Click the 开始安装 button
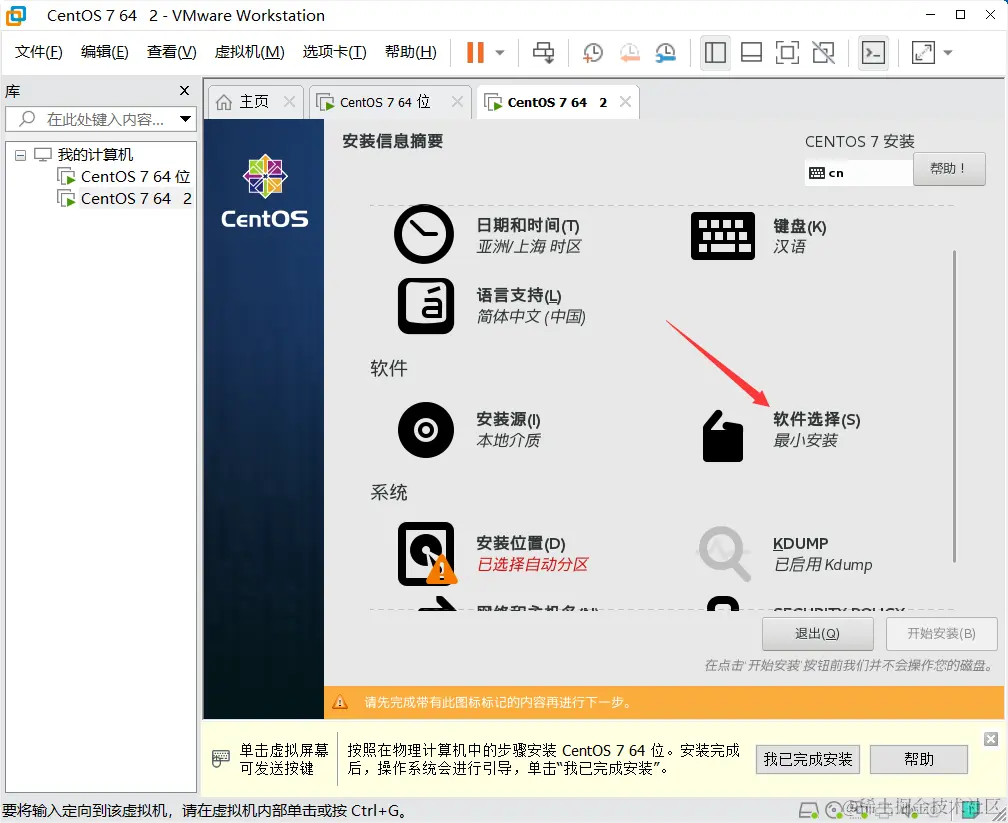The height and width of the screenshot is (823, 1008). 941,633
